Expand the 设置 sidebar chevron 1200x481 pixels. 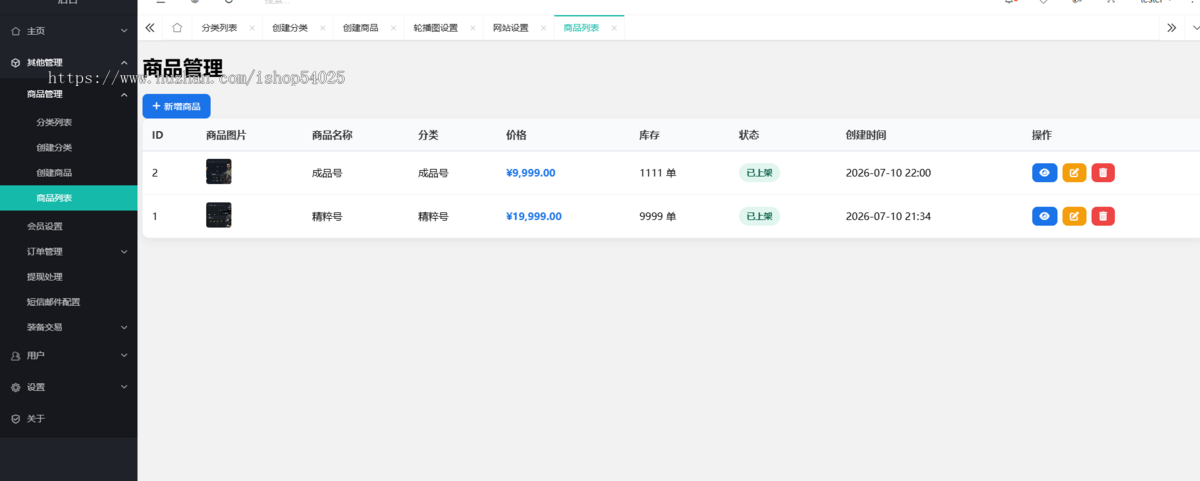(x=124, y=387)
